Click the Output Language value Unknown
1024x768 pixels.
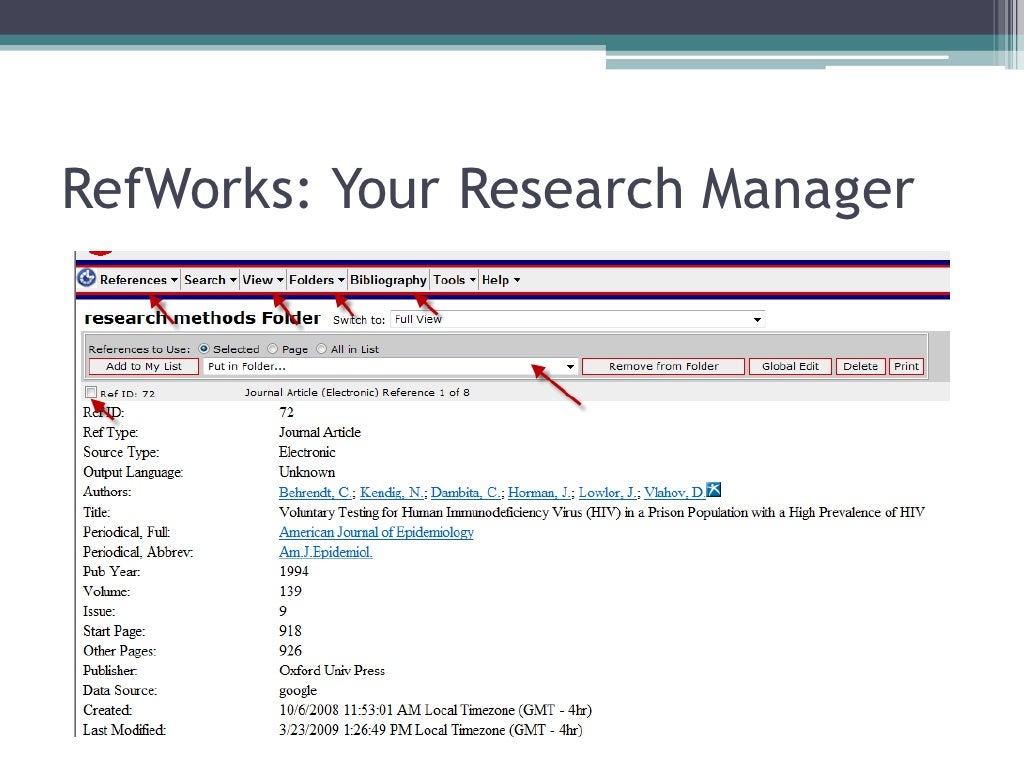click(x=307, y=472)
